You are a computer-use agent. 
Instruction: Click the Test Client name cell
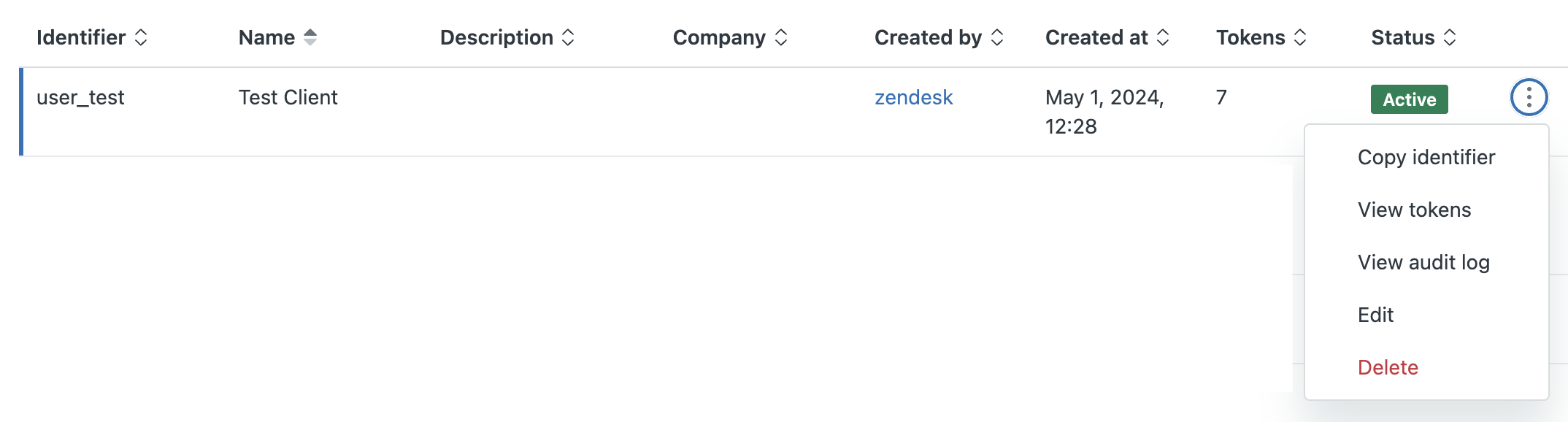point(288,97)
